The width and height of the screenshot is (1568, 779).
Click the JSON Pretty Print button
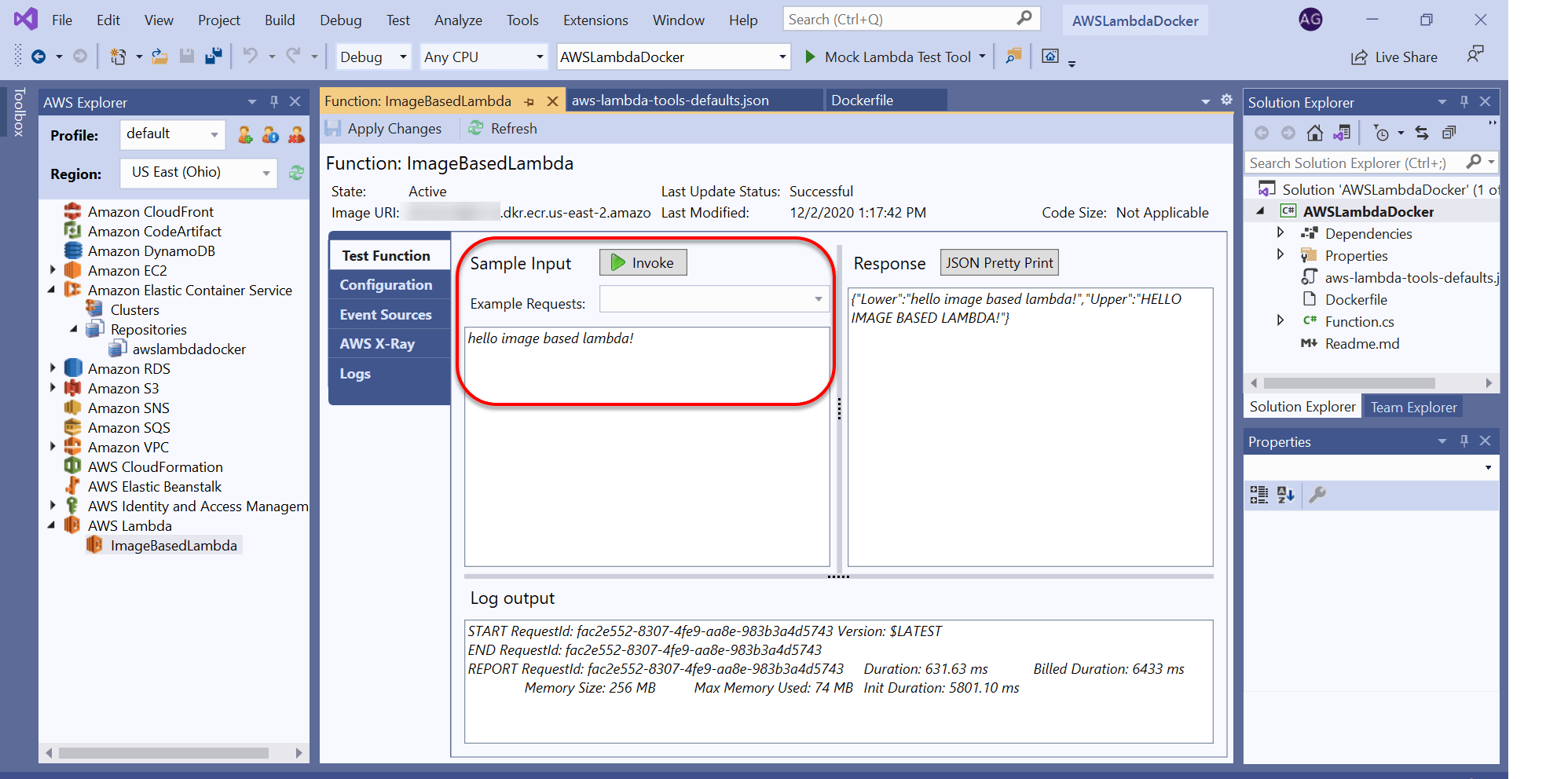click(999, 262)
